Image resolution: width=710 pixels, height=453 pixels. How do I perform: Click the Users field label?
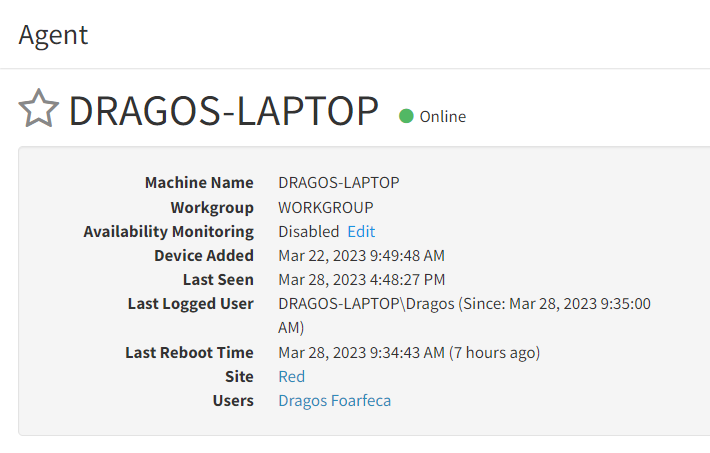(x=233, y=400)
